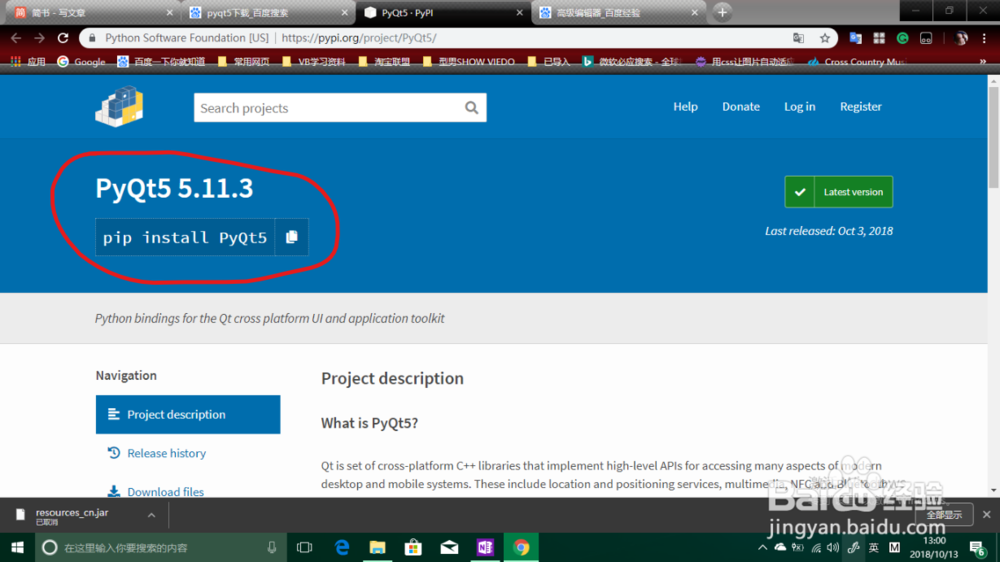Reload the PyPI page
Image resolution: width=1000 pixels, height=562 pixels.
click(62, 38)
